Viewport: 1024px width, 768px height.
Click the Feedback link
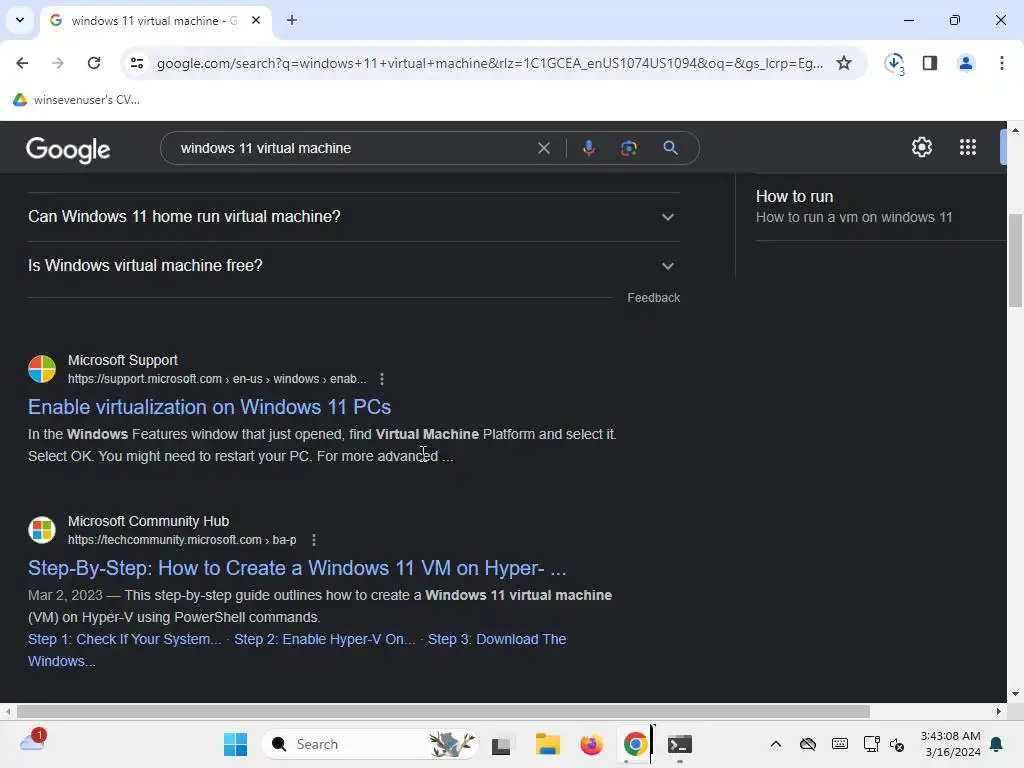point(654,298)
